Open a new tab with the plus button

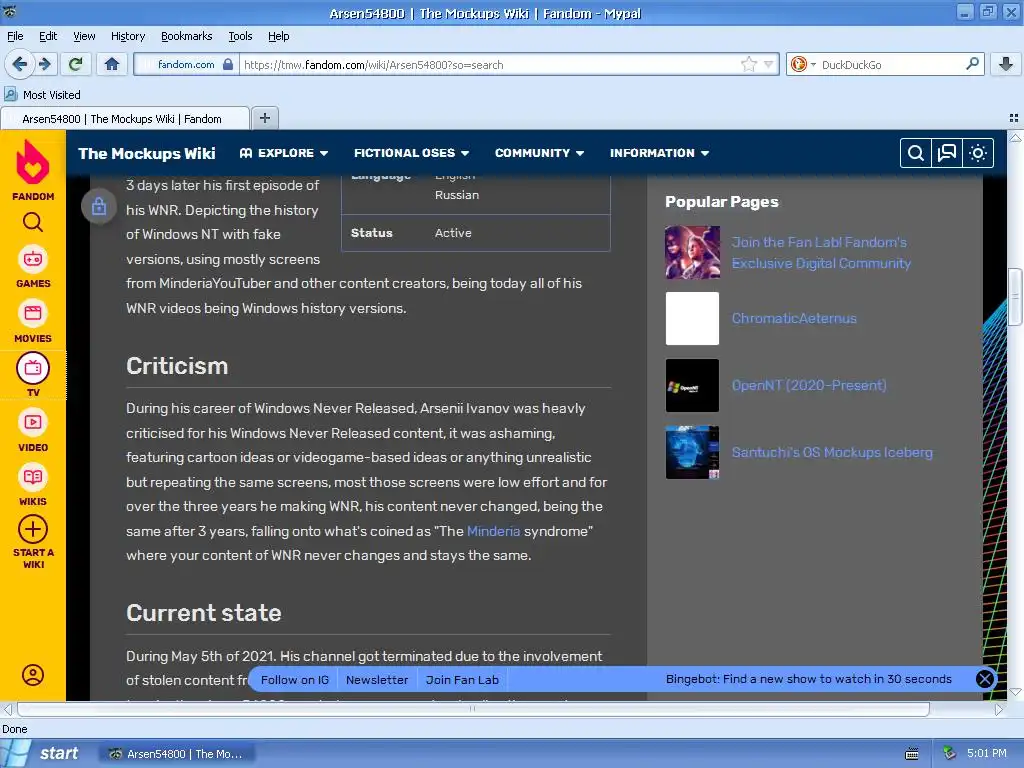point(264,118)
